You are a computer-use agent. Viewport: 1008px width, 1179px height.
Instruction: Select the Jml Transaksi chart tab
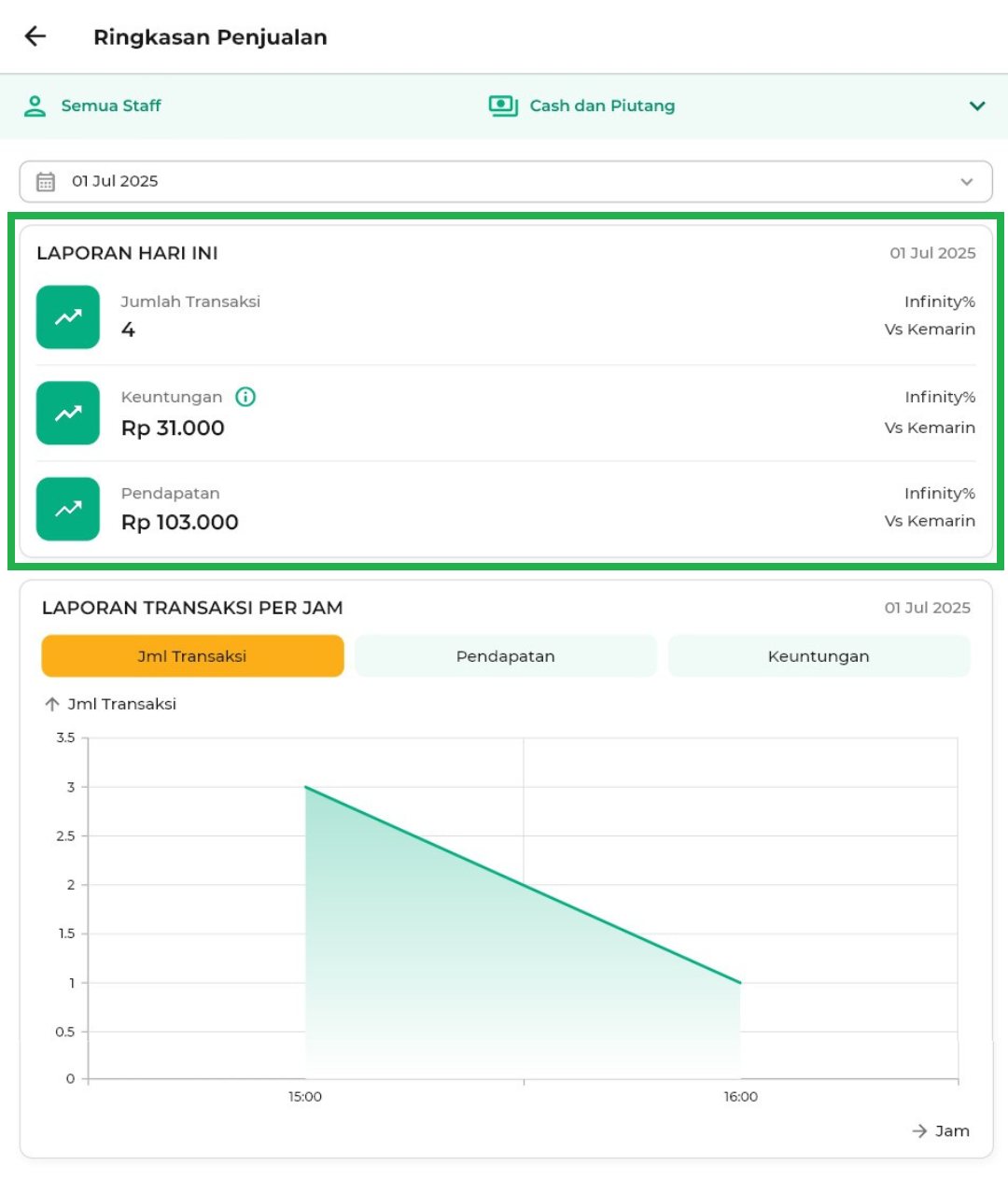[x=192, y=656]
